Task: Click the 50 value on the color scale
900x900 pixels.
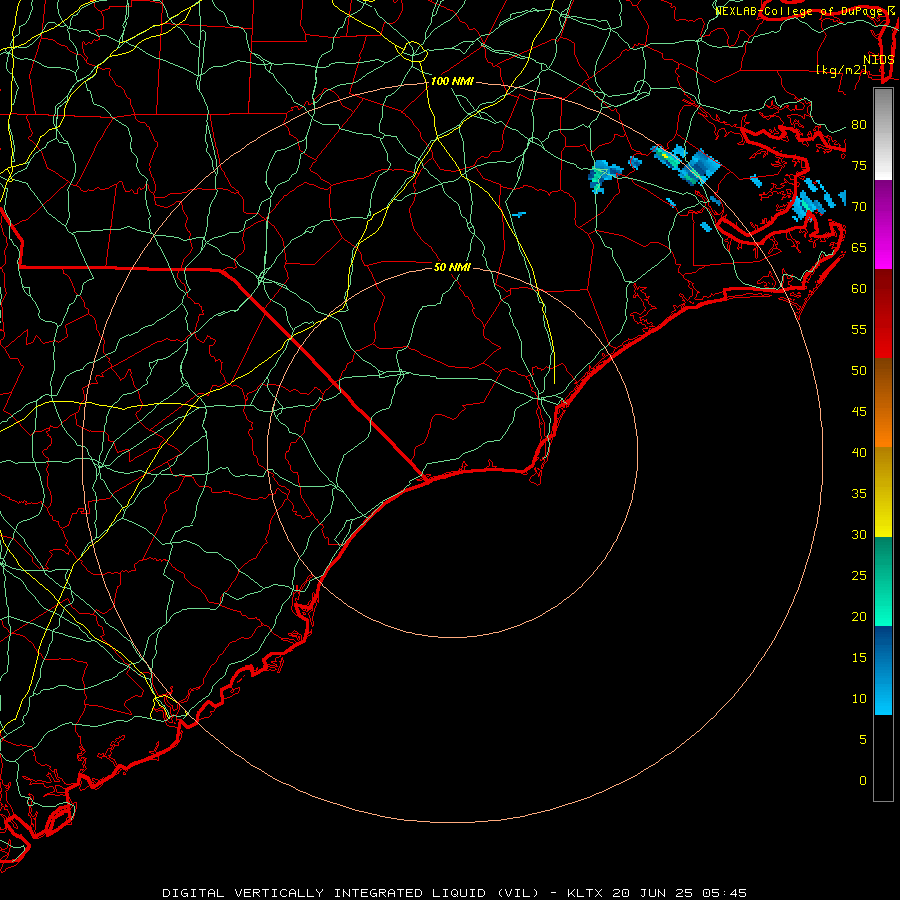Action: tap(859, 371)
